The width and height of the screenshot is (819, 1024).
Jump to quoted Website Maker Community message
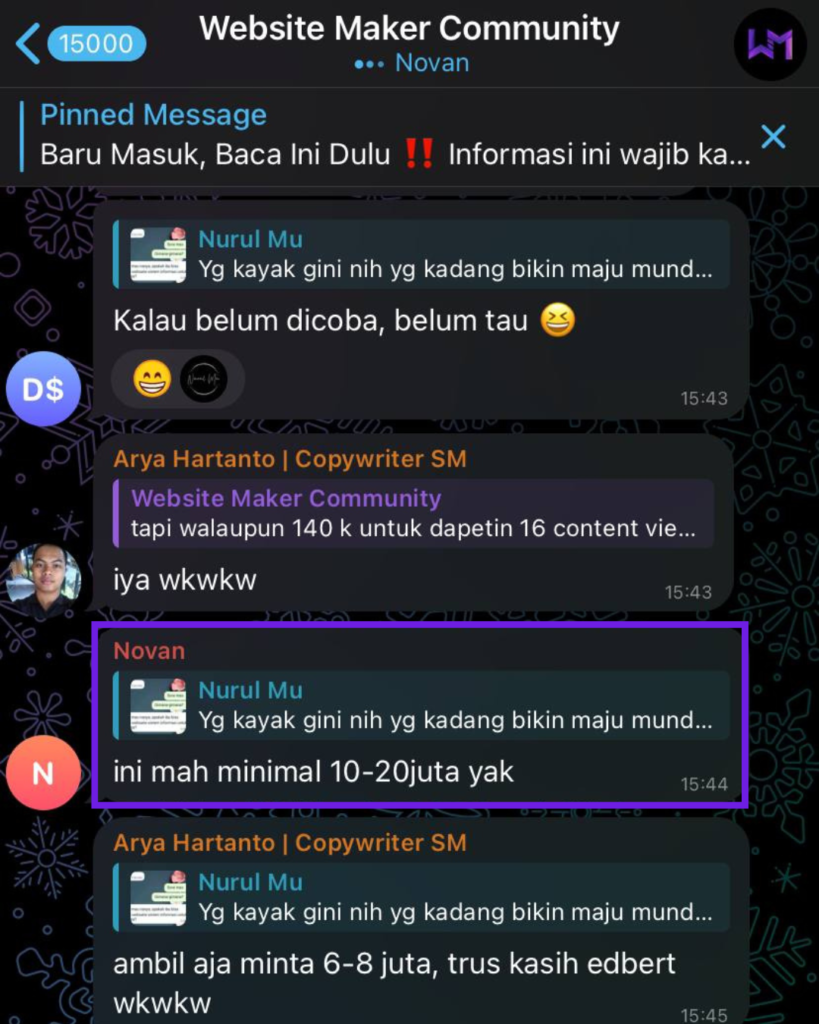pyautogui.click(x=413, y=513)
